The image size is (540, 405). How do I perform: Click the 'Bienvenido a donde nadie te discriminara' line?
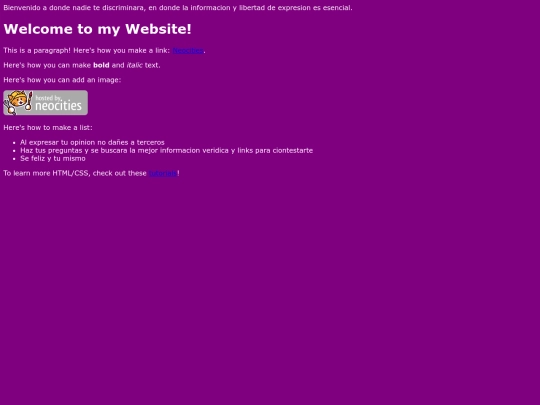[x=178, y=8]
